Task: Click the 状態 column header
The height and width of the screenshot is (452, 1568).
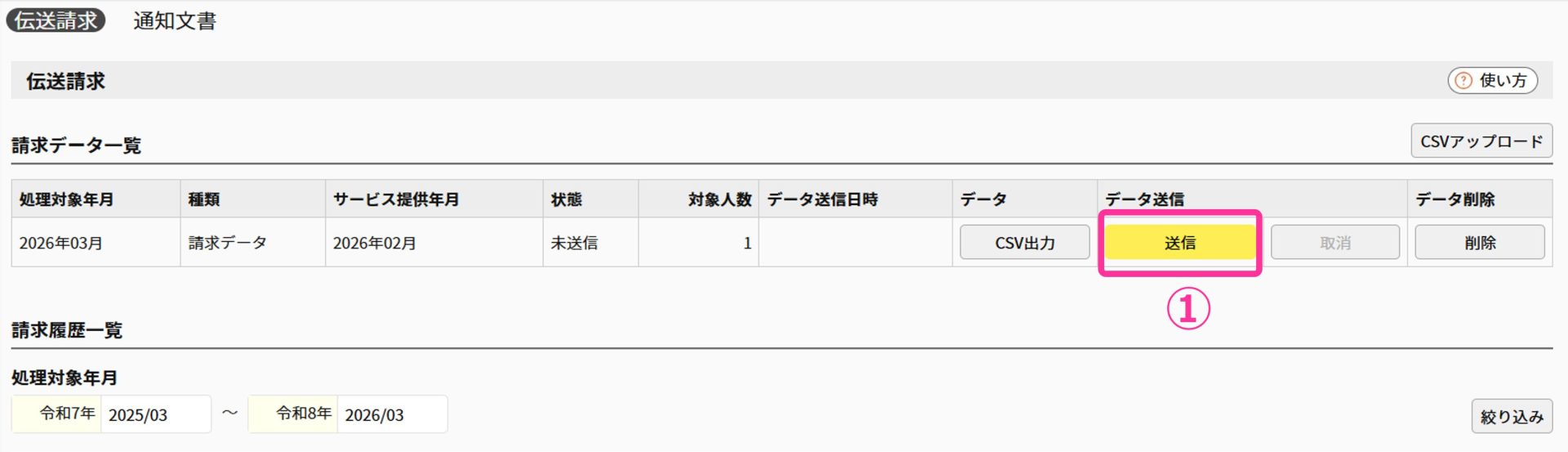Action: pyautogui.click(x=566, y=199)
